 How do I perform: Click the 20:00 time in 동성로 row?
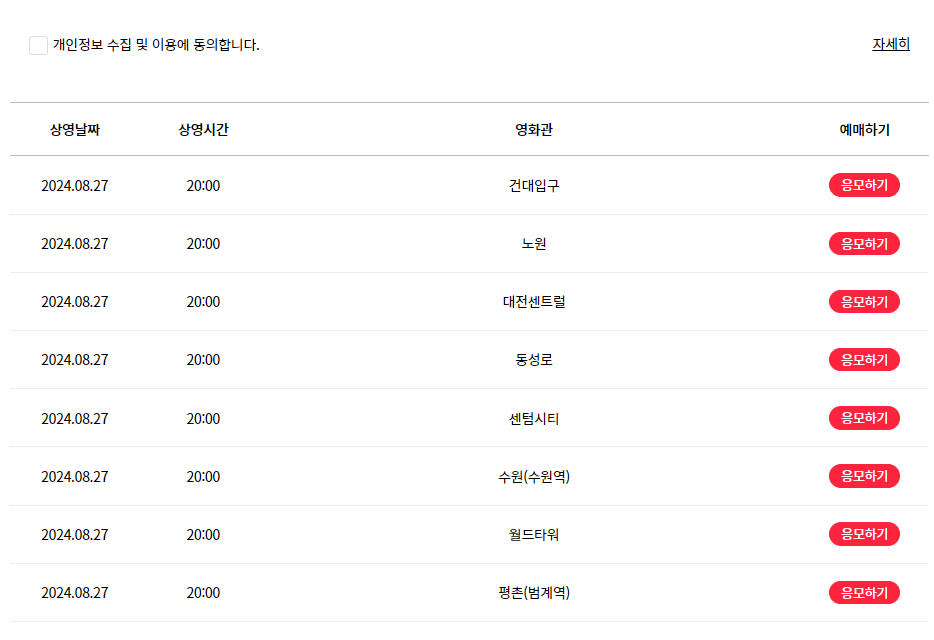pos(203,360)
